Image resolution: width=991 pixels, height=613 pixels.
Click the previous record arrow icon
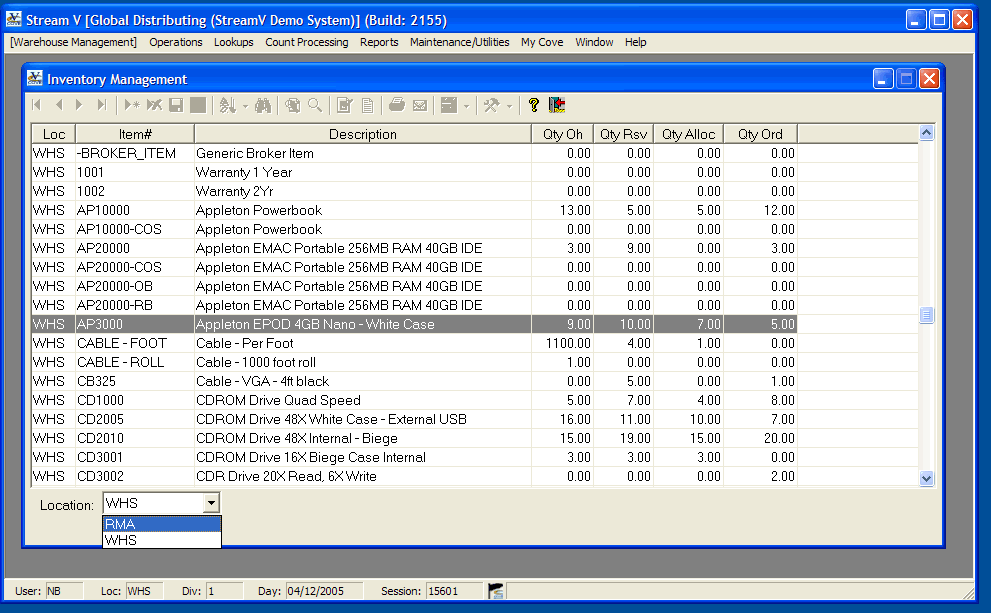(x=59, y=105)
